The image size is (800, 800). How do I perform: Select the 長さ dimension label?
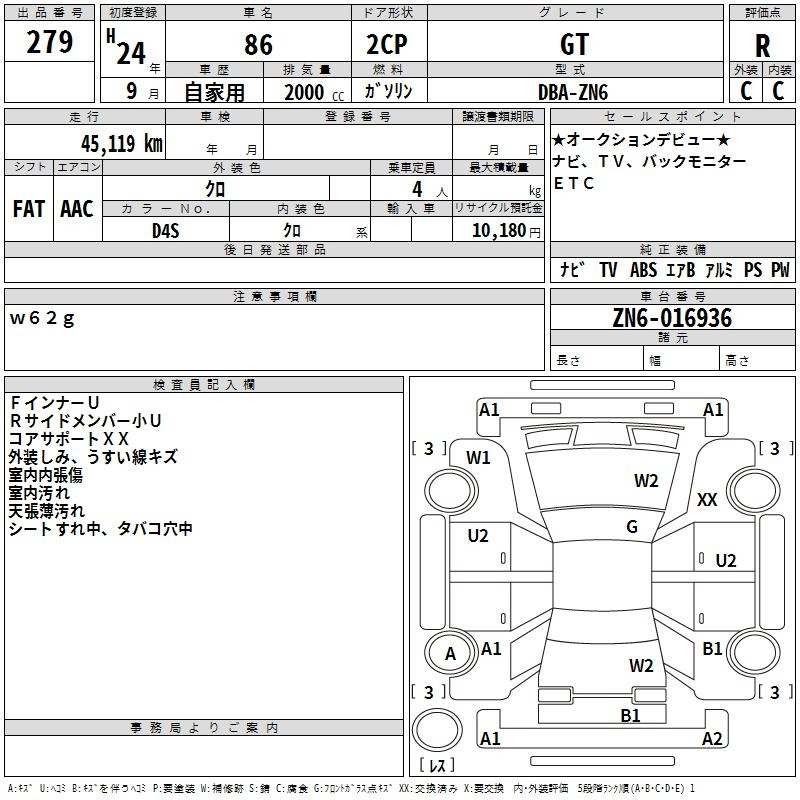click(568, 361)
